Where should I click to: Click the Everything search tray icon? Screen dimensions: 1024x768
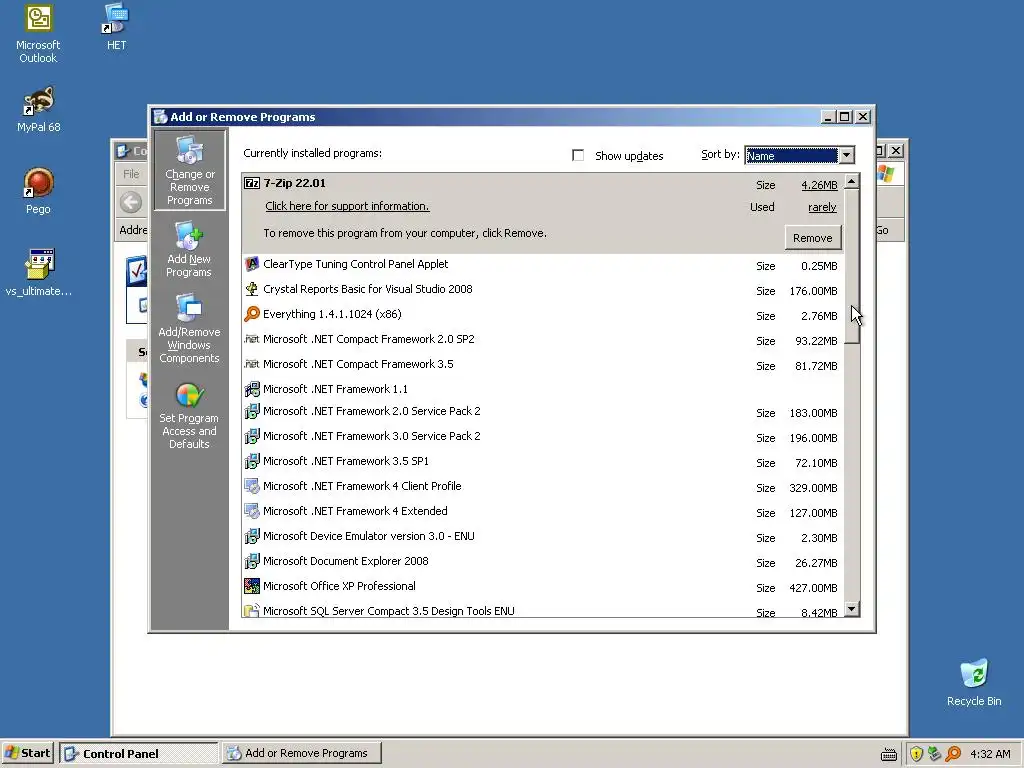coord(953,754)
